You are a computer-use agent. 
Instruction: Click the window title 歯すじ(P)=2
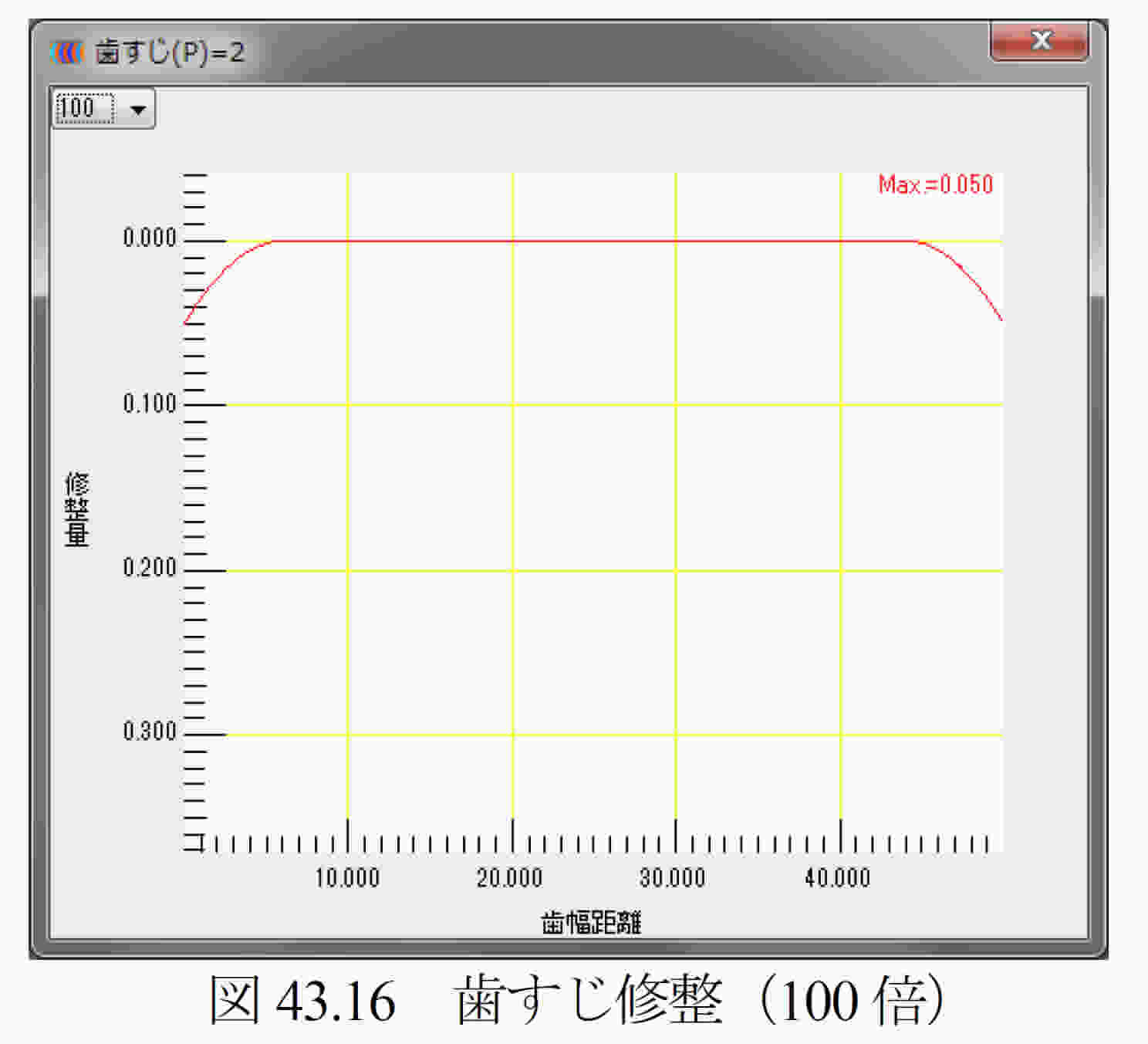(170, 52)
